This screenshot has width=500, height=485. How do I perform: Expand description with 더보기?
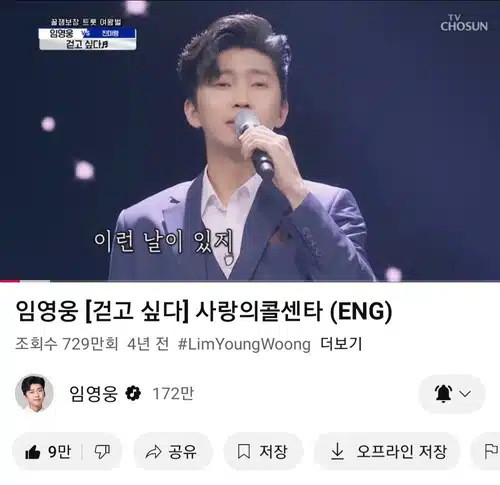341,344
